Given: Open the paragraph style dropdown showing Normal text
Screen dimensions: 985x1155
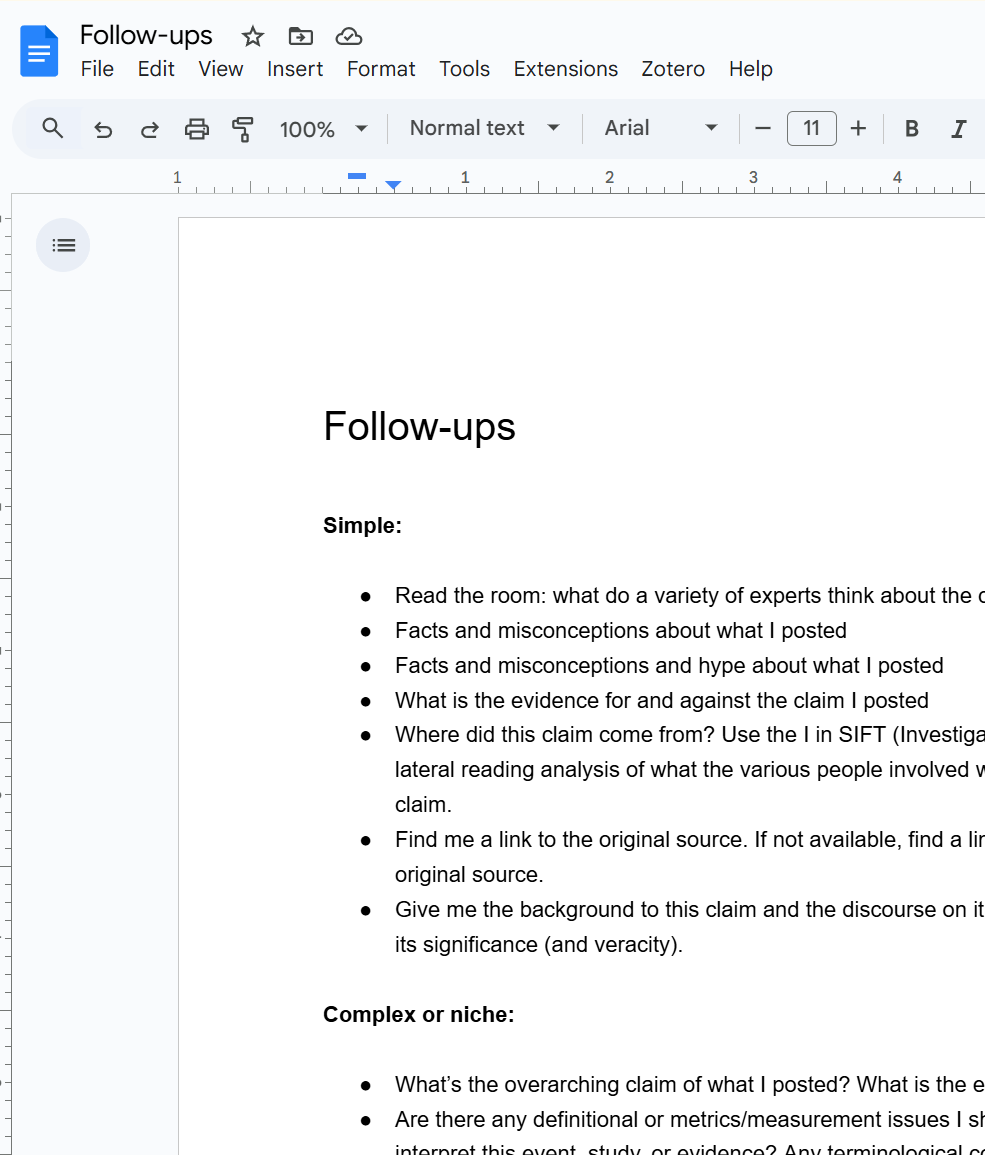Looking at the screenshot, I should pos(483,128).
